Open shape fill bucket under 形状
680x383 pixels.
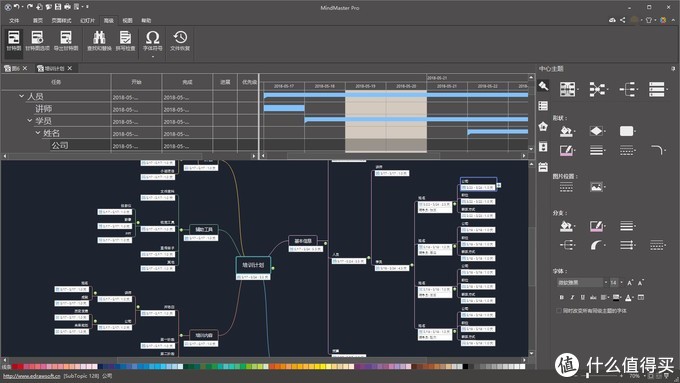[567, 131]
